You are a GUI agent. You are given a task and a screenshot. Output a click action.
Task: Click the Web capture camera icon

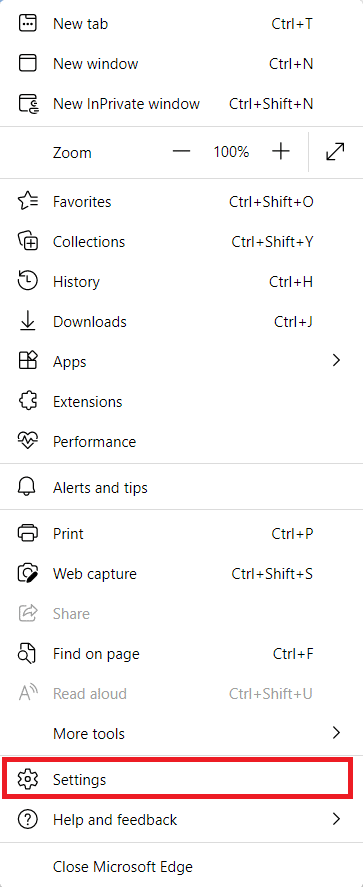[x=28, y=574]
